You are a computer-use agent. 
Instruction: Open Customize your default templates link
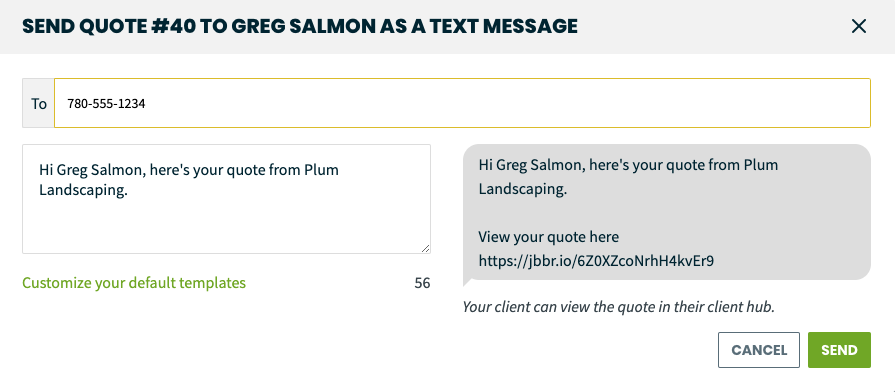pyautogui.click(x=134, y=282)
